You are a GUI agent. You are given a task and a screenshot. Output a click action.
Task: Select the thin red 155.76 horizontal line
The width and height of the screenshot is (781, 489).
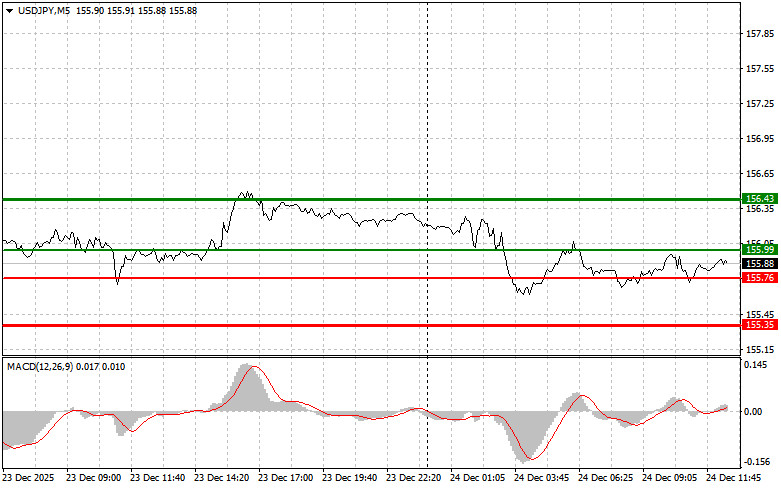(x=372, y=278)
